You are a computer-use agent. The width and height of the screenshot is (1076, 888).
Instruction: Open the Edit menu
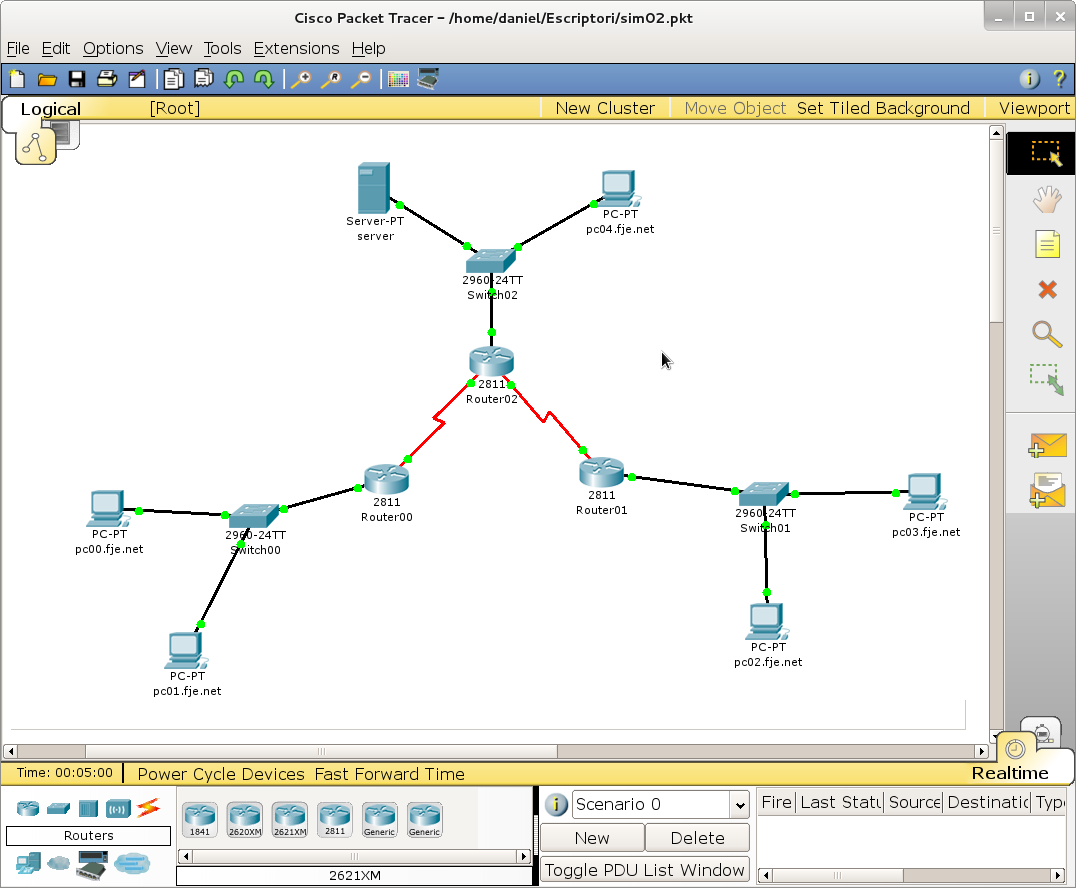(x=56, y=49)
